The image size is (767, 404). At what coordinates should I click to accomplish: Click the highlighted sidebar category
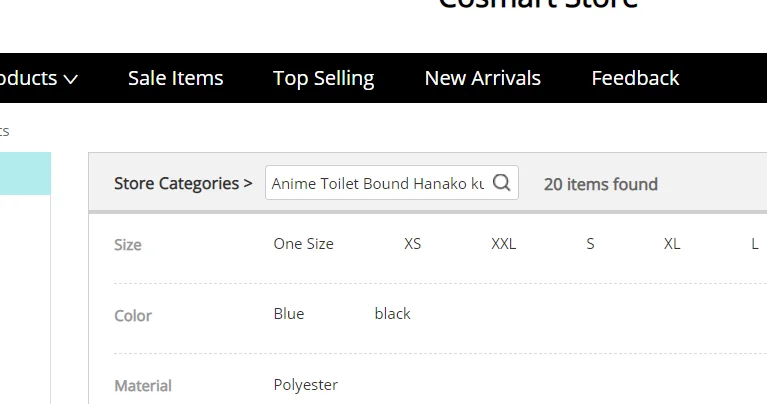tap(25, 173)
